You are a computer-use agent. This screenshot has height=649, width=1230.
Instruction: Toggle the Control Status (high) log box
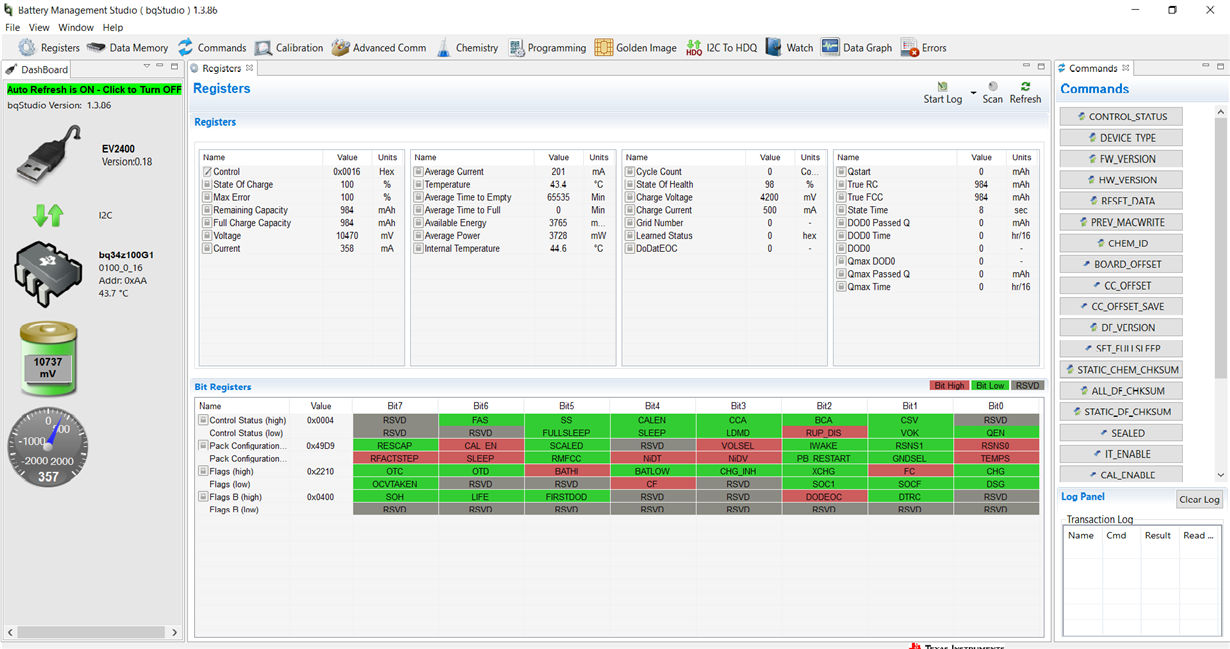pyautogui.click(x=203, y=421)
